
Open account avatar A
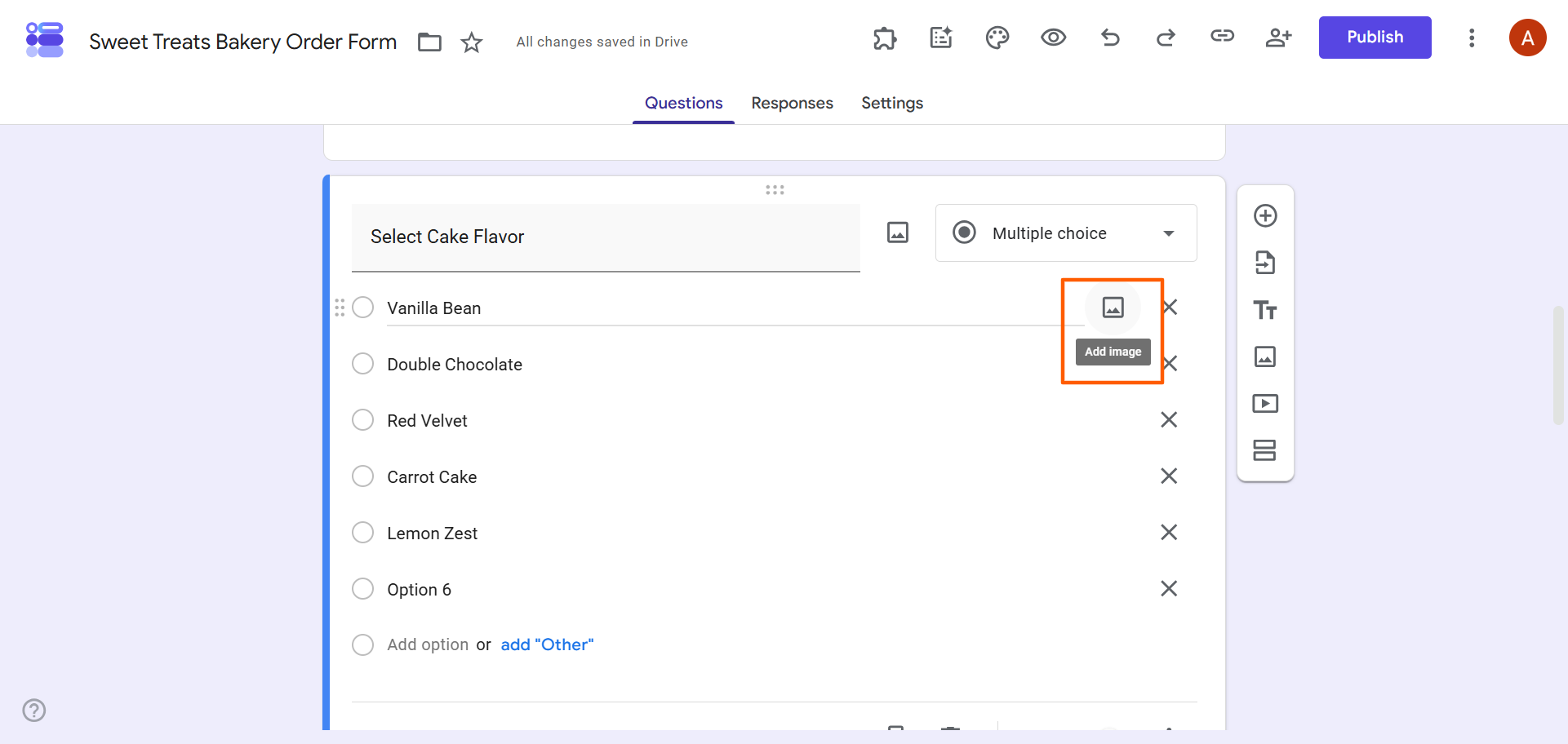coord(1528,38)
